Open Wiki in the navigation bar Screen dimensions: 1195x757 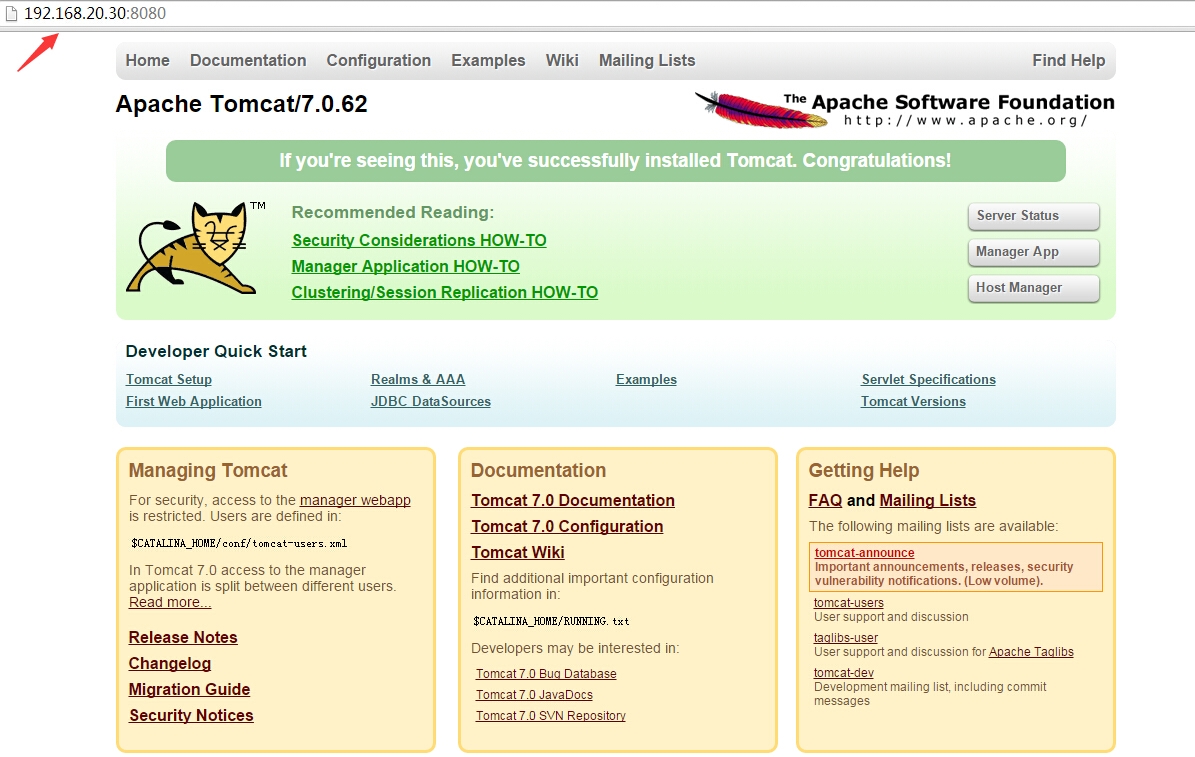(x=562, y=60)
